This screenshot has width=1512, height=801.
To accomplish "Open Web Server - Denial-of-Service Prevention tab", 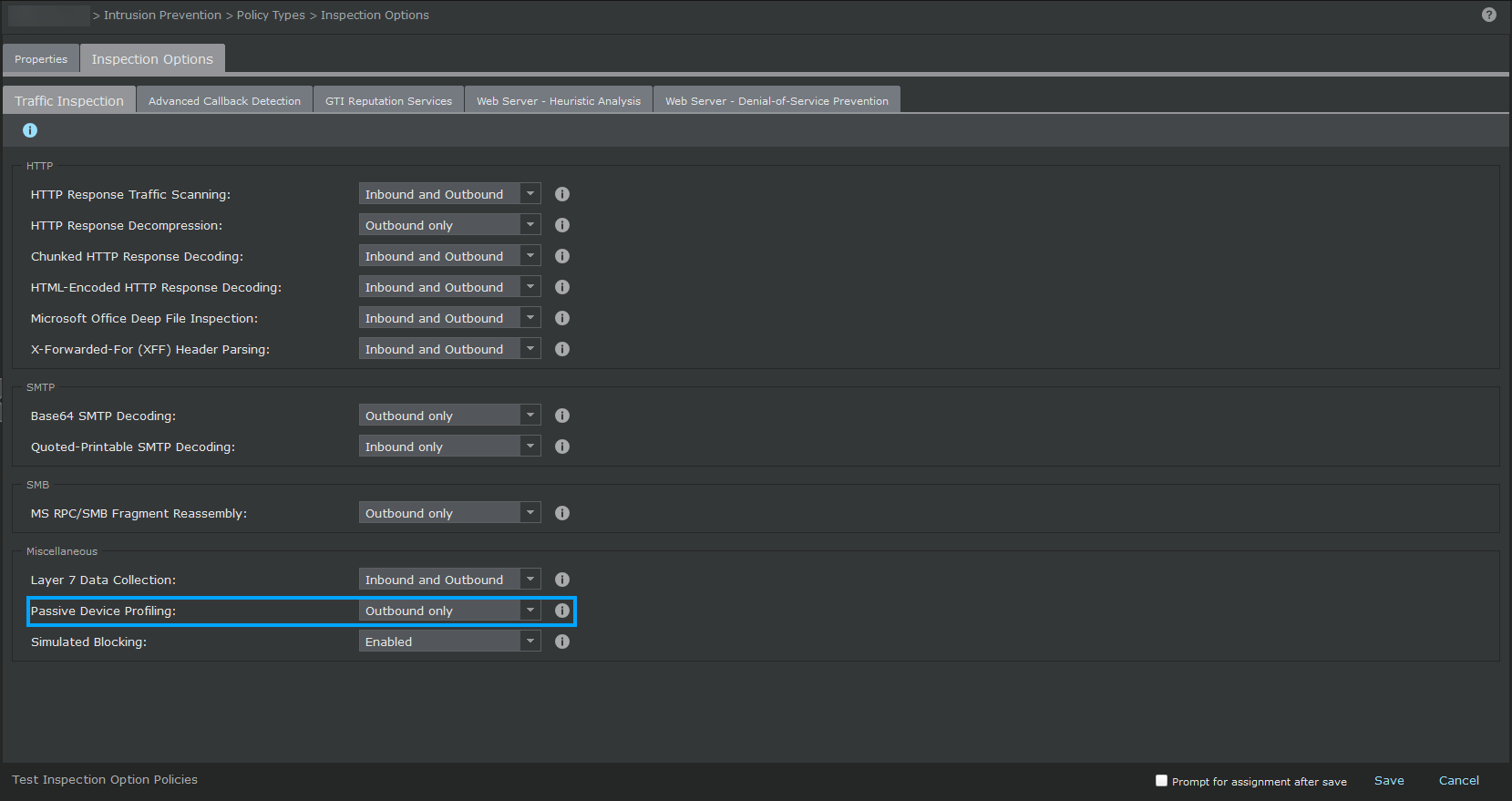I will (777, 100).
